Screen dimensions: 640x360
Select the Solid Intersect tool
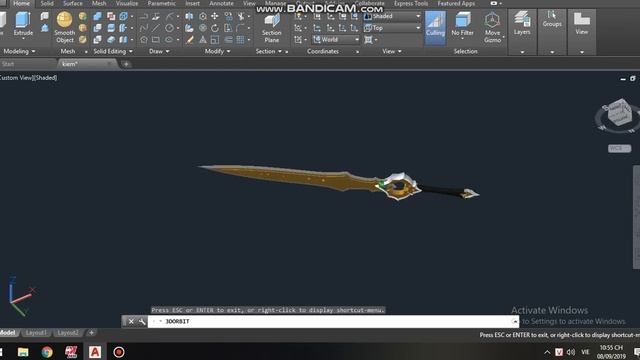(x=98, y=40)
